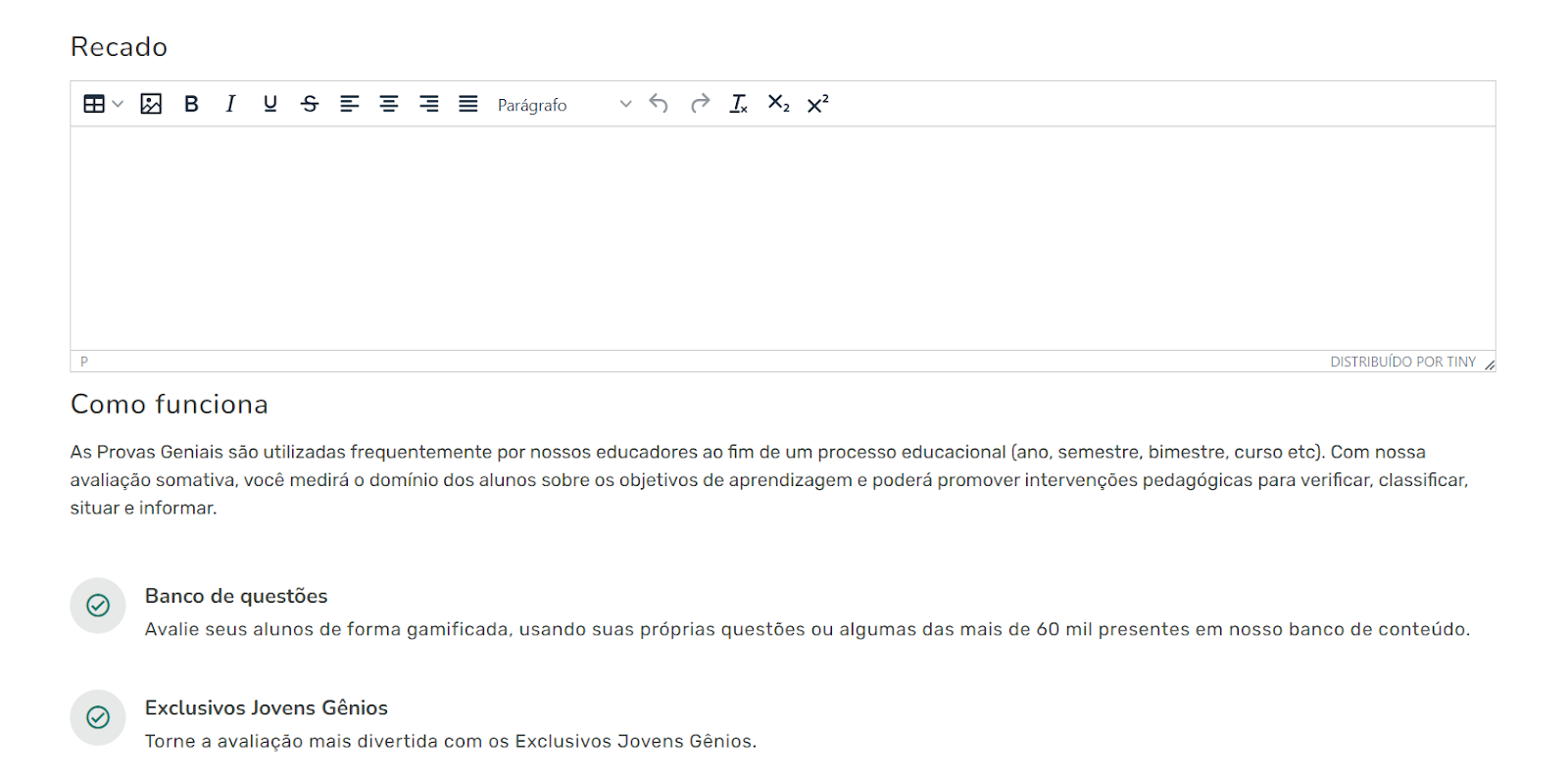
Task: Open the Distribuído por Tiny link
Action: coord(1401,362)
